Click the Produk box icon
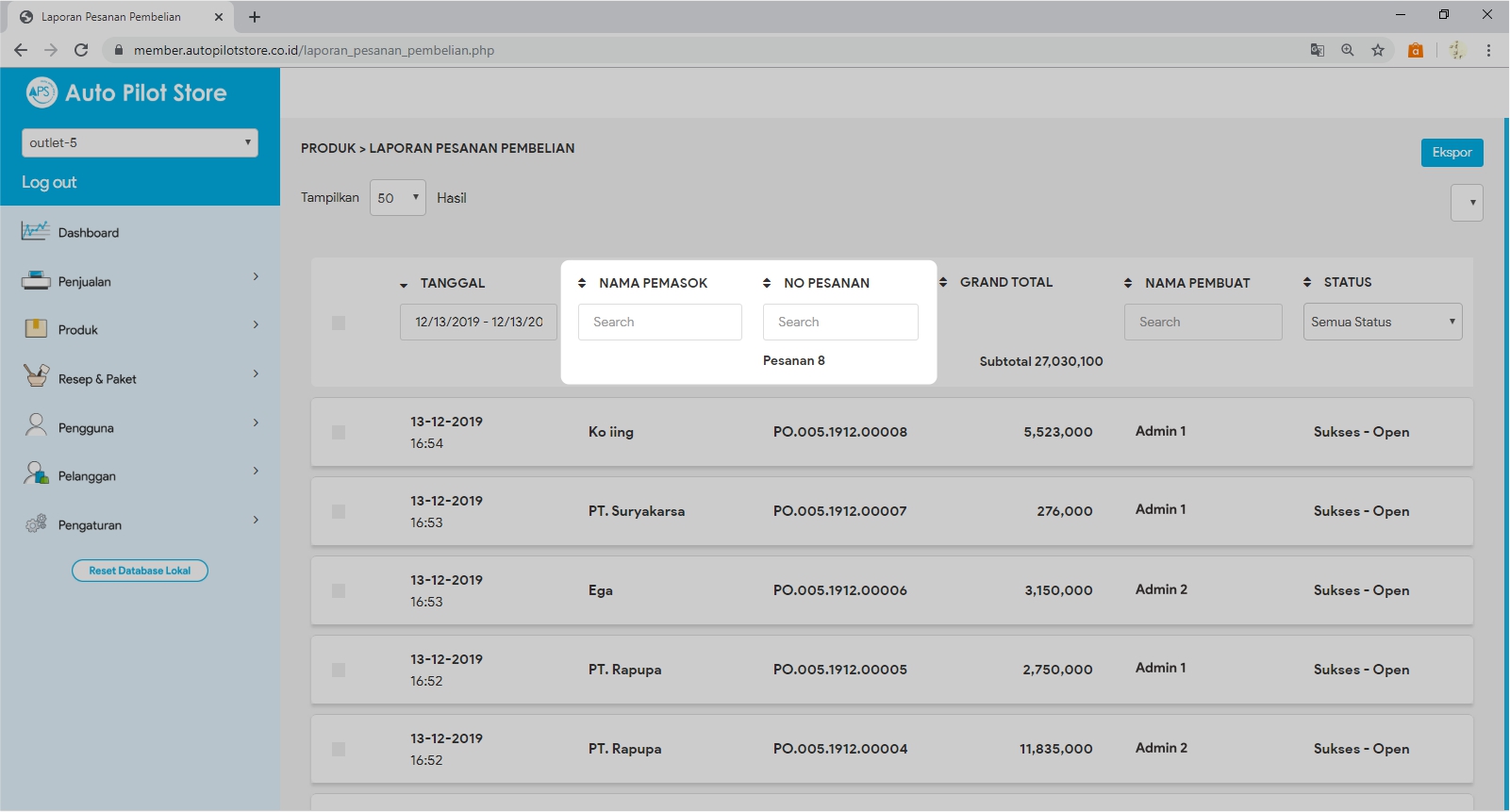This screenshot has height=812, width=1510. point(36,328)
